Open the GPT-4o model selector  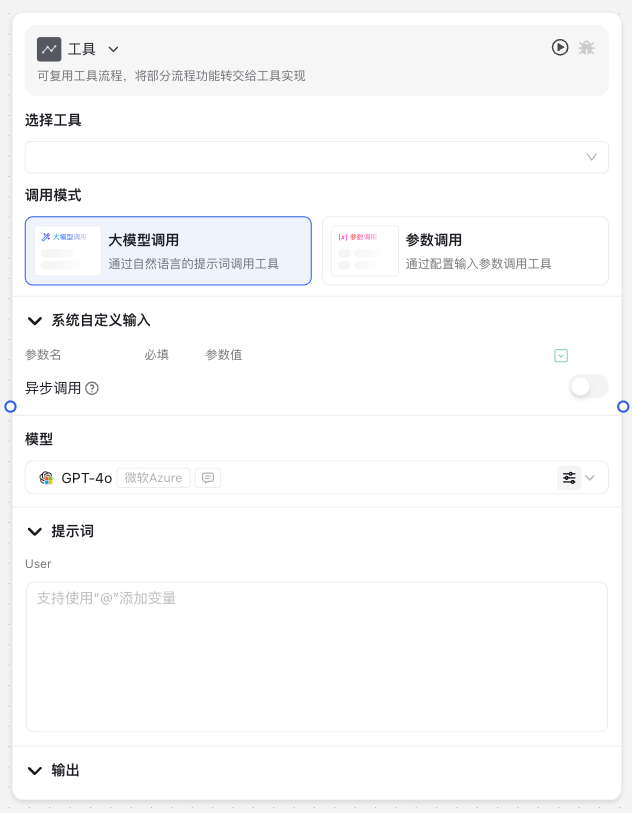point(317,478)
